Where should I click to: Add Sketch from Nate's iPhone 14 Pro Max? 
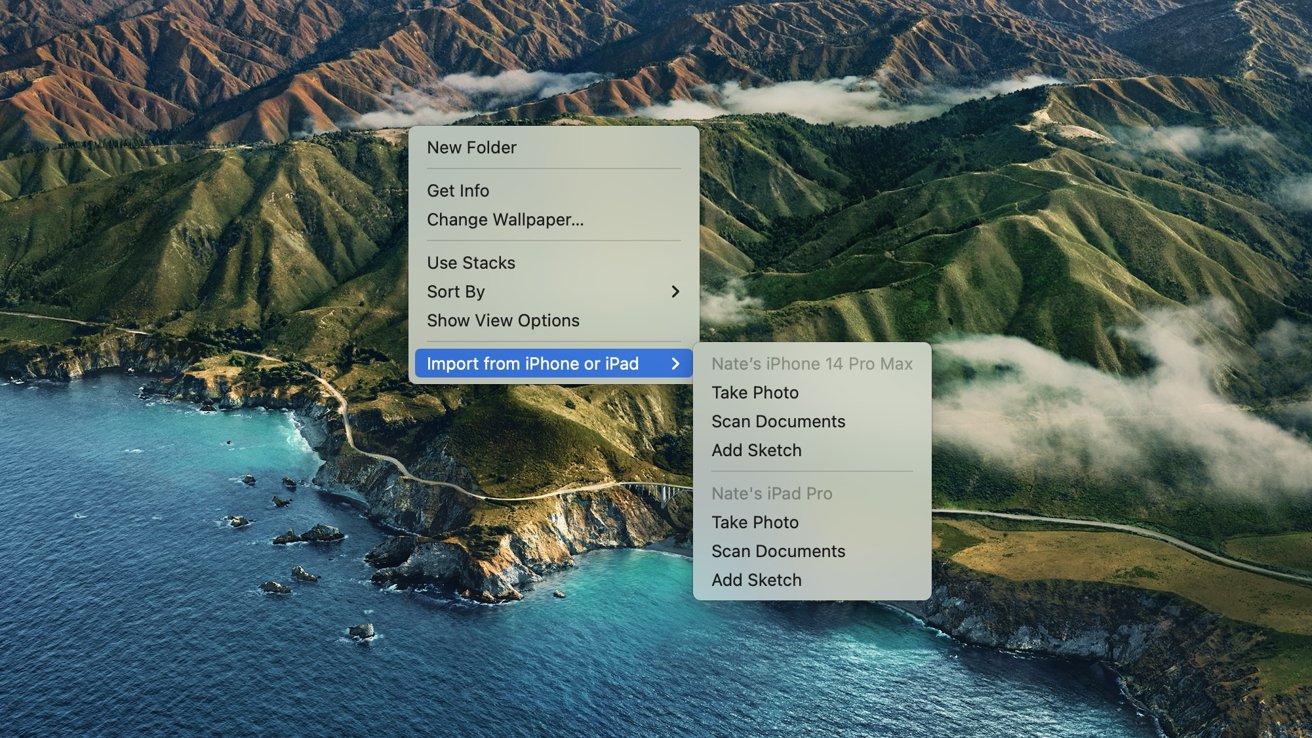(x=756, y=450)
